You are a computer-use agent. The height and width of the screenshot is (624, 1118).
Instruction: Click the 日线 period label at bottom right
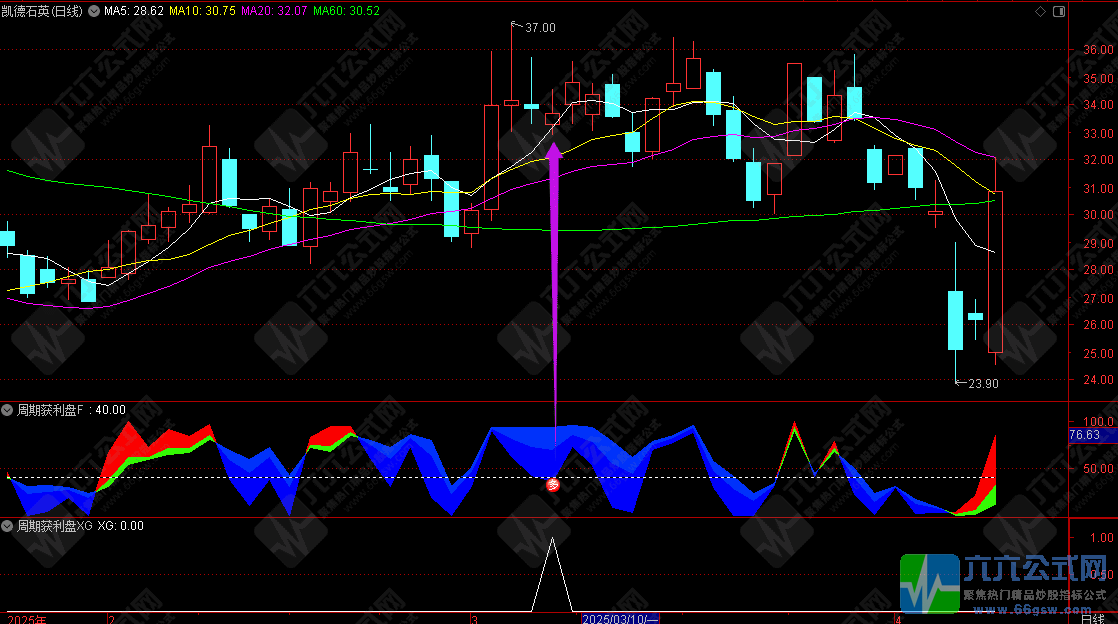point(1091,619)
